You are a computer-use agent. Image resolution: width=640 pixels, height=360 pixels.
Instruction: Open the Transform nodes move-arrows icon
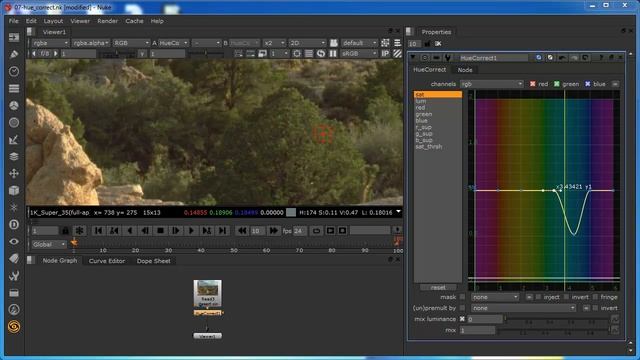pyautogui.click(x=14, y=173)
